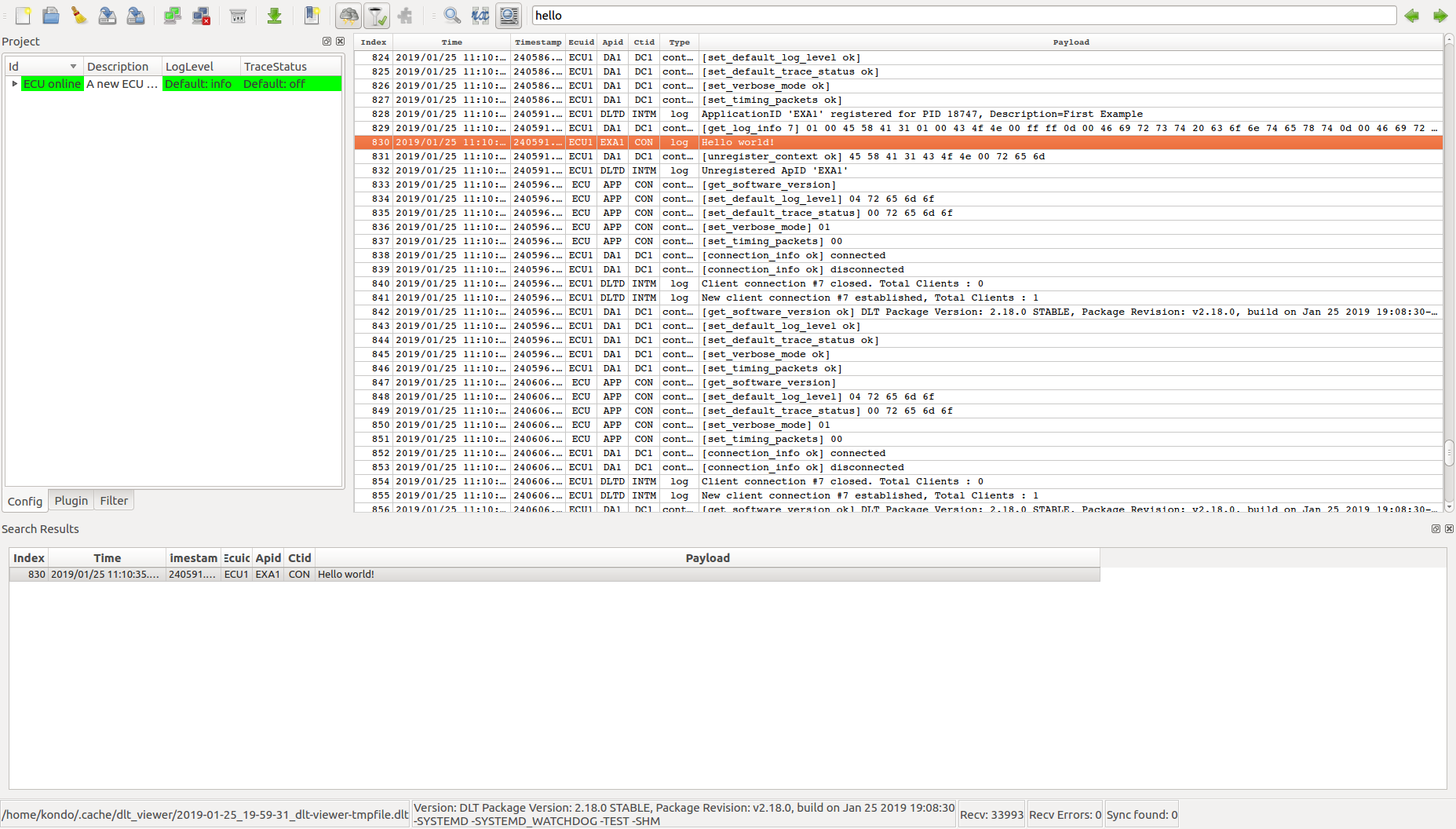
Task: Toggle regex search option icon
Action: (480, 16)
